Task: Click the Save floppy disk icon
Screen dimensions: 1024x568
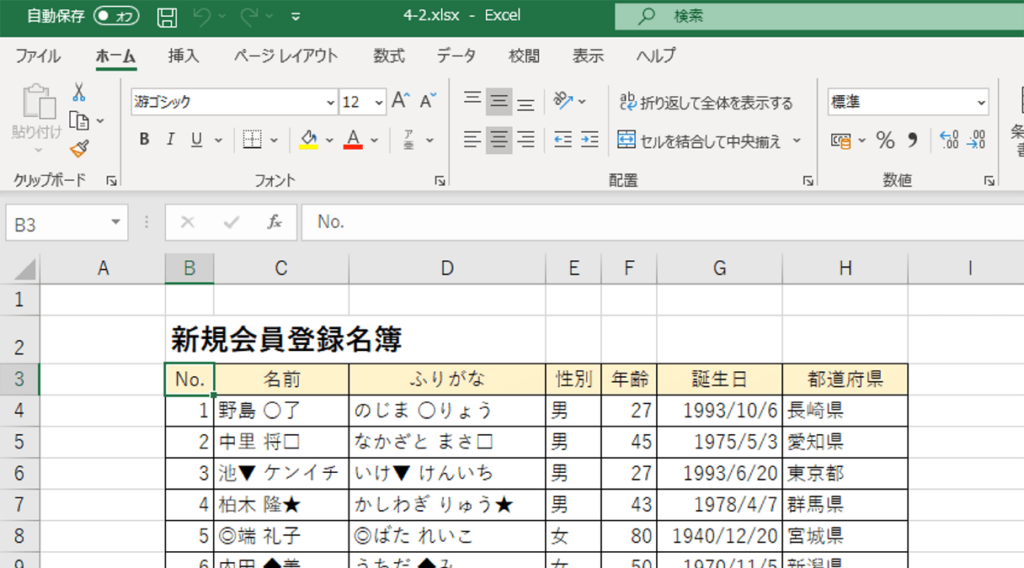Action: tap(167, 17)
